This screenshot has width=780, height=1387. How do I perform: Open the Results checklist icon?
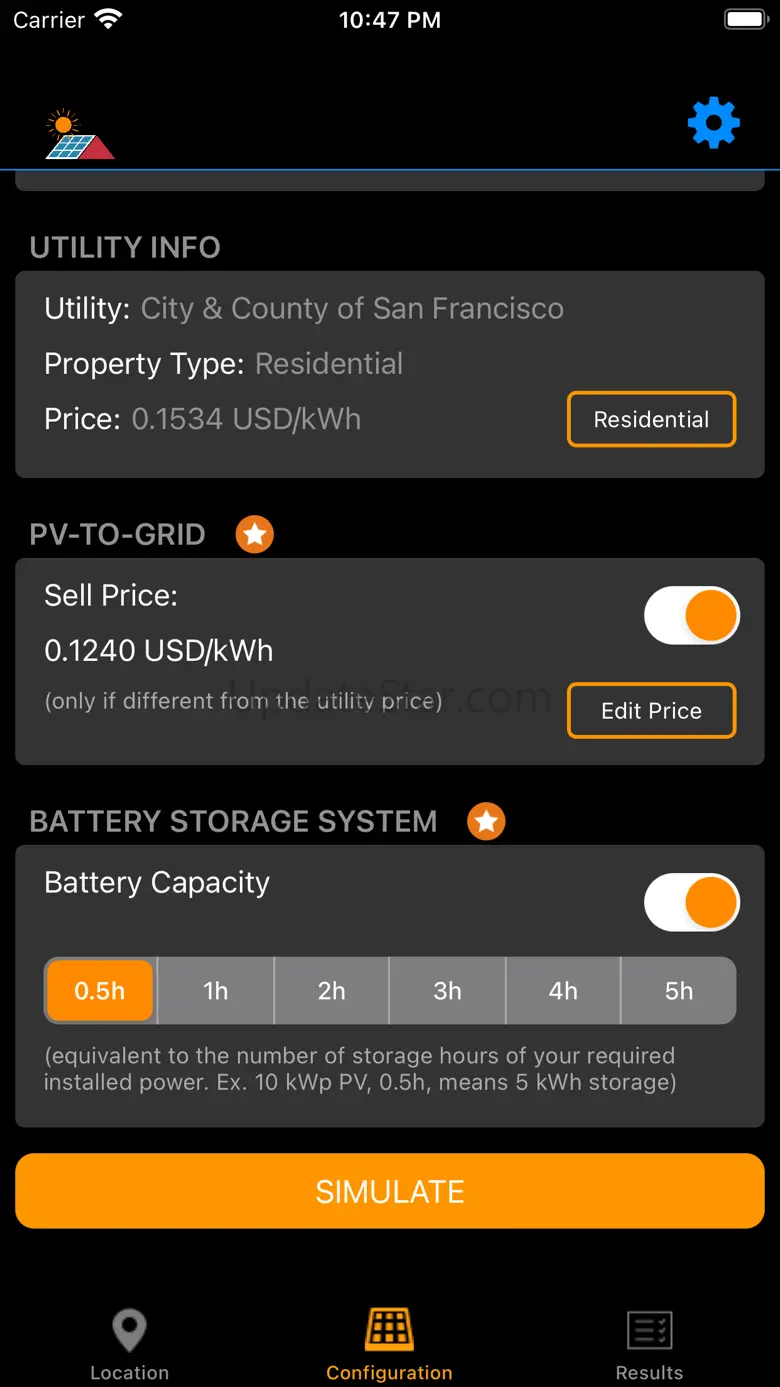tap(649, 1330)
